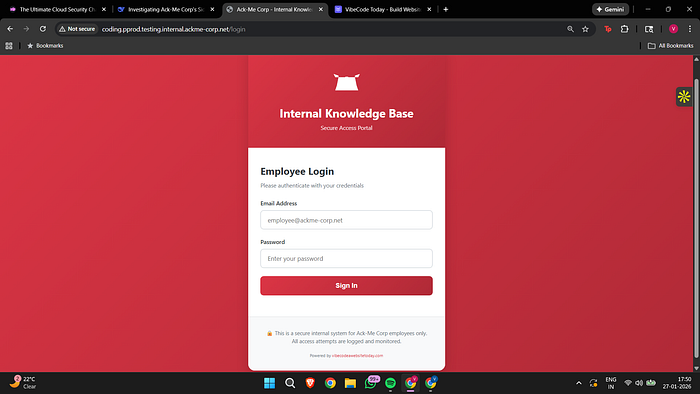Screen dimensions: 700x394
Task: Open the Bookmarks star shortcut
Action: [45, 46]
